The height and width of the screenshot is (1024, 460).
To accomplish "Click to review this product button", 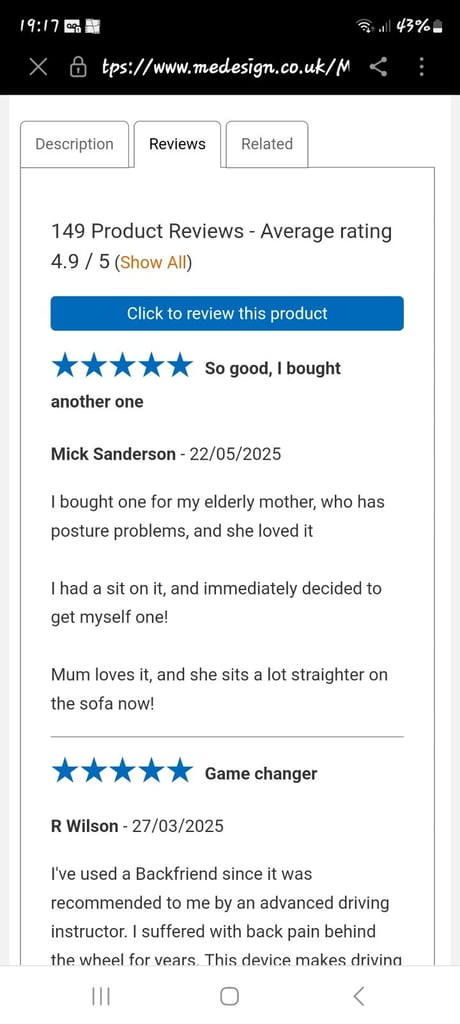I will point(227,313).
